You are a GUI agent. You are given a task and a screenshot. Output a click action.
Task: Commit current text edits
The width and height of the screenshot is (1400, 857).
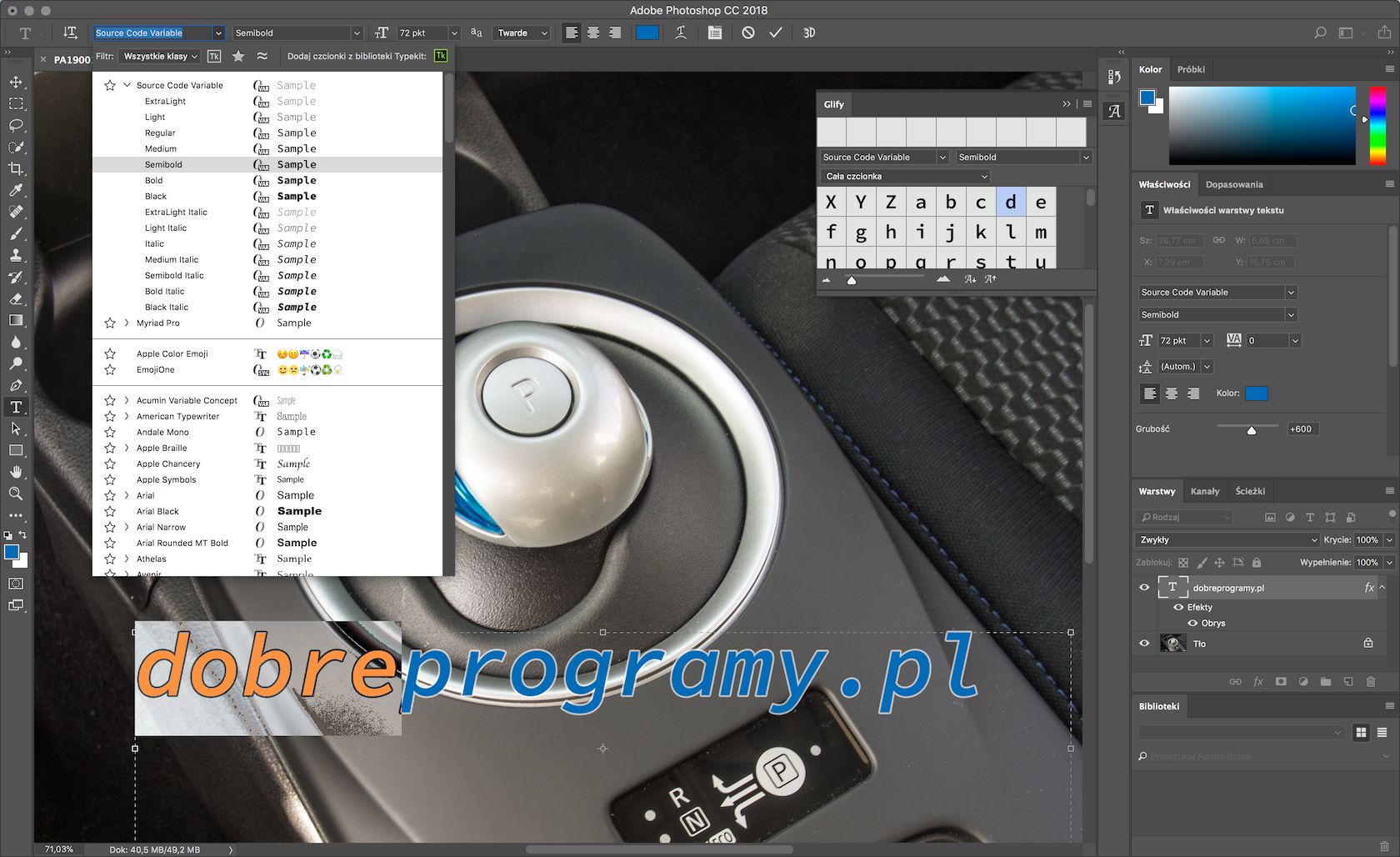tap(776, 33)
